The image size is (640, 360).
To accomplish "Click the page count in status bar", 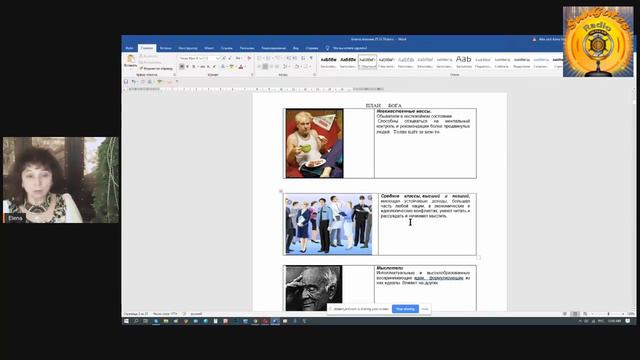I will [x=136, y=314].
